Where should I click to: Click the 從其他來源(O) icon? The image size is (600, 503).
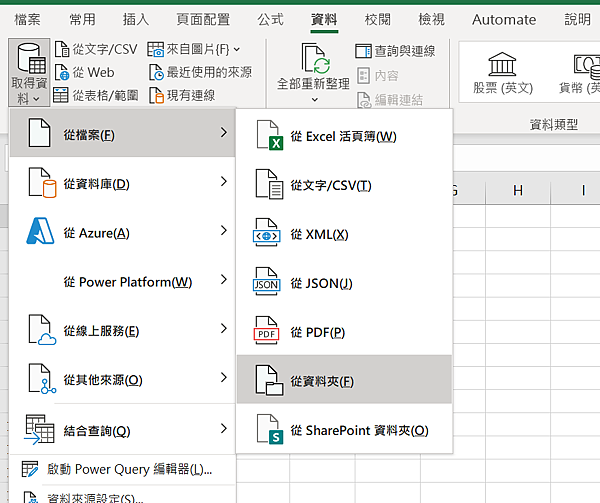tap(42, 379)
